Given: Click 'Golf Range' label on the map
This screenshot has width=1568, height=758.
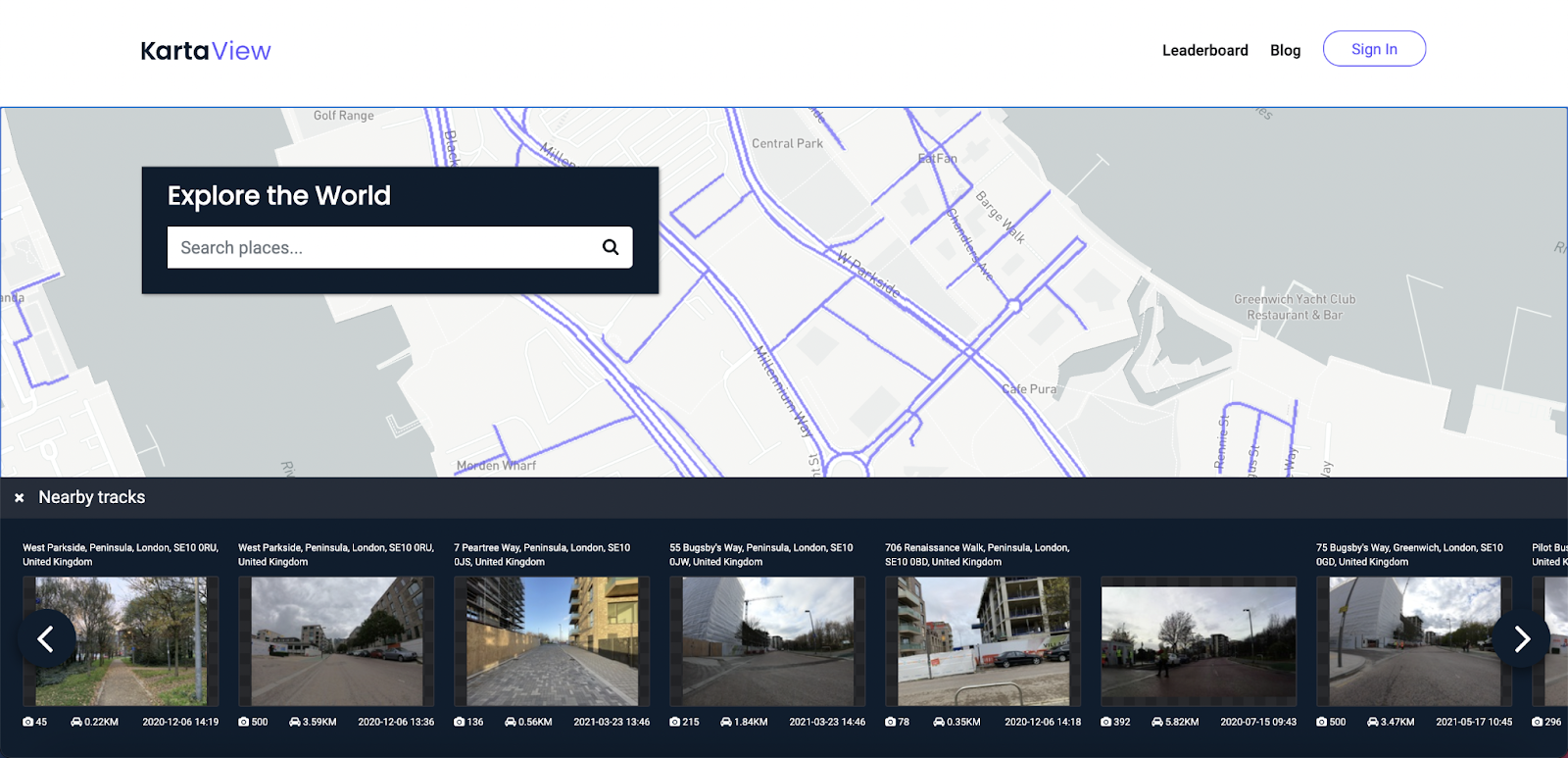Looking at the screenshot, I should [344, 116].
